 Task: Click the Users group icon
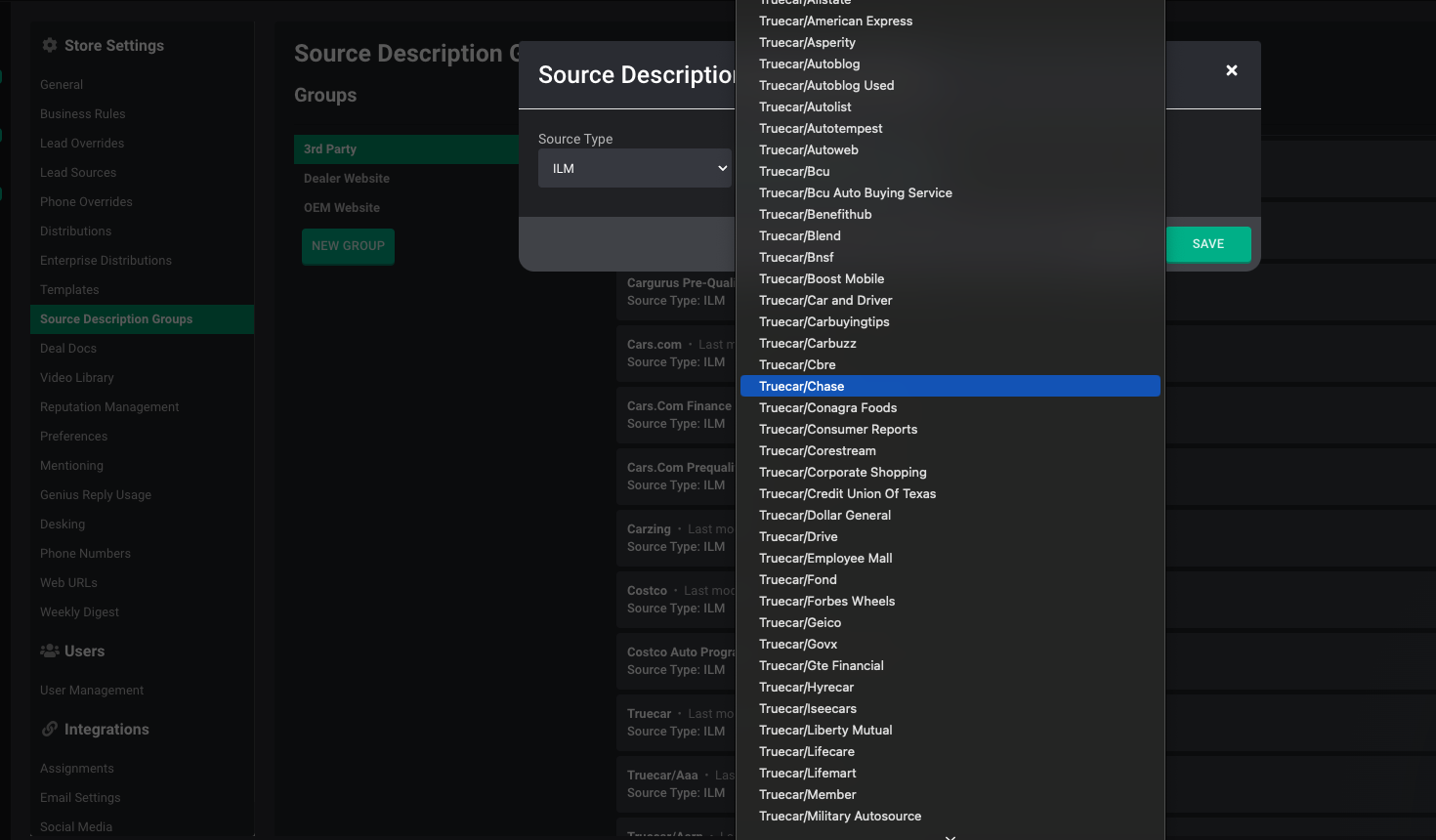coord(50,651)
